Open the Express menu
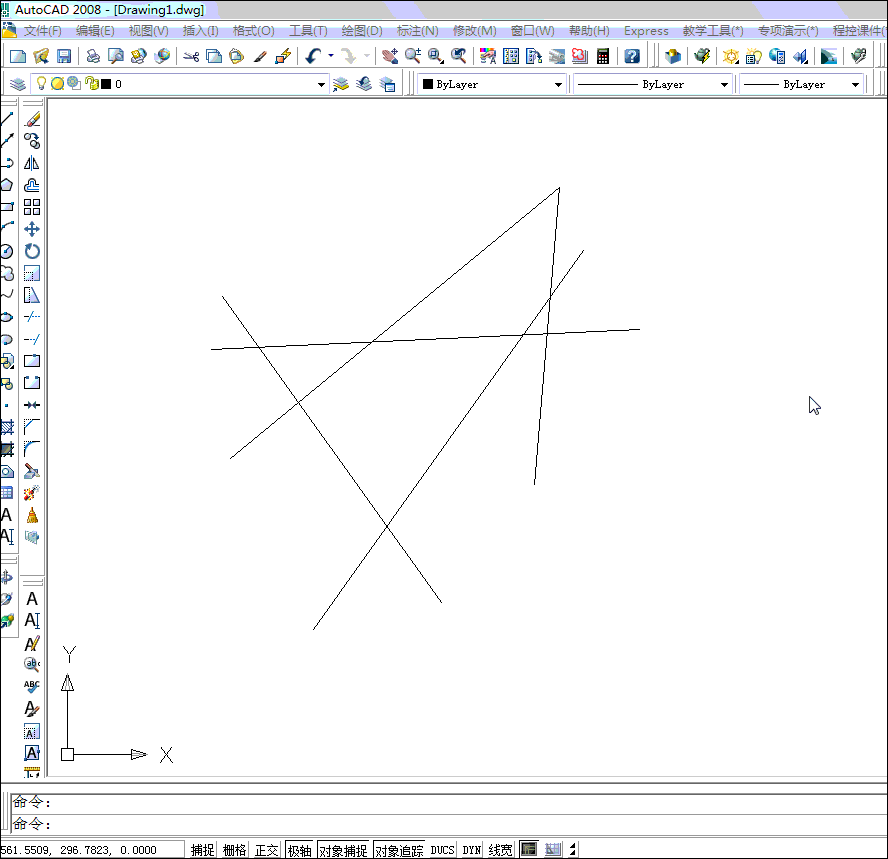 [646, 31]
